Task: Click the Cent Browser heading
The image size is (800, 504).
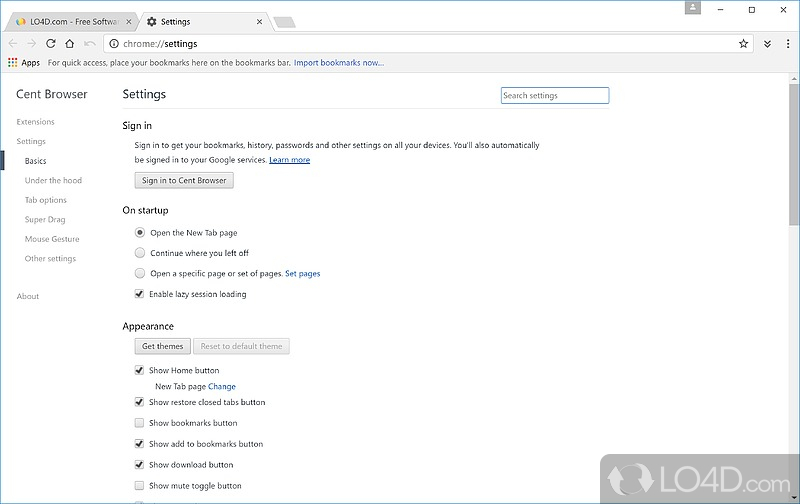Action: point(52,94)
